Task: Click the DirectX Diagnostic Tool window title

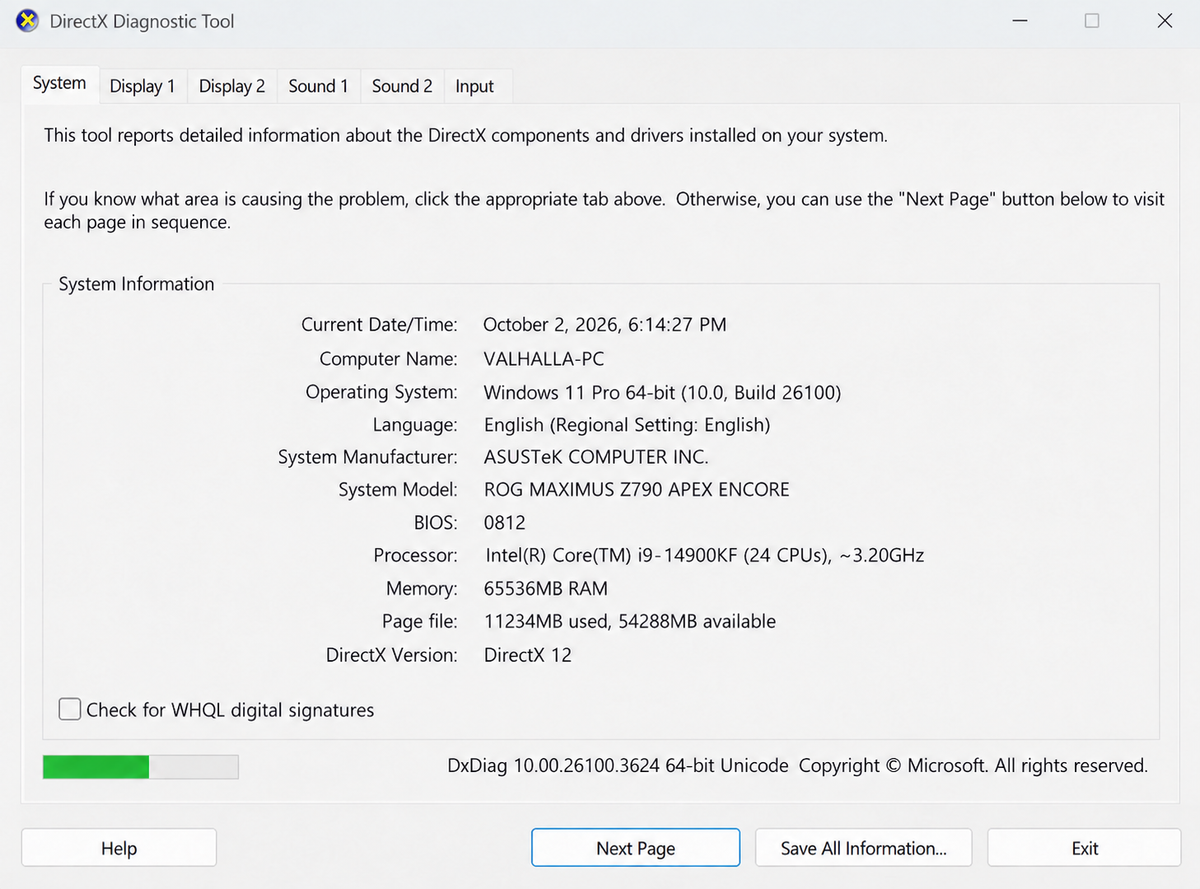Action: click(x=142, y=21)
